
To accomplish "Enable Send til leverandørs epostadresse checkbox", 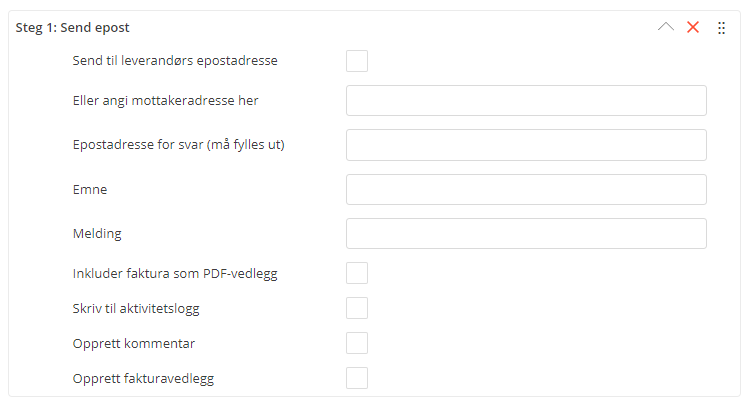I will (x=357, y=61).
